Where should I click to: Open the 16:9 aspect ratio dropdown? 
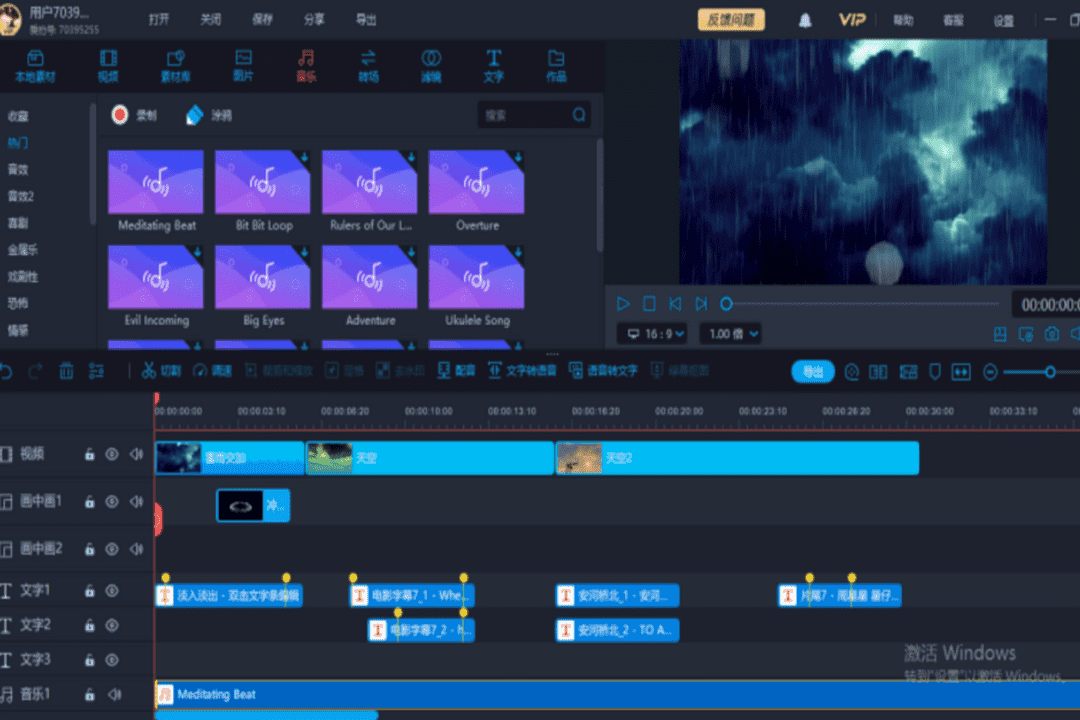651,334
